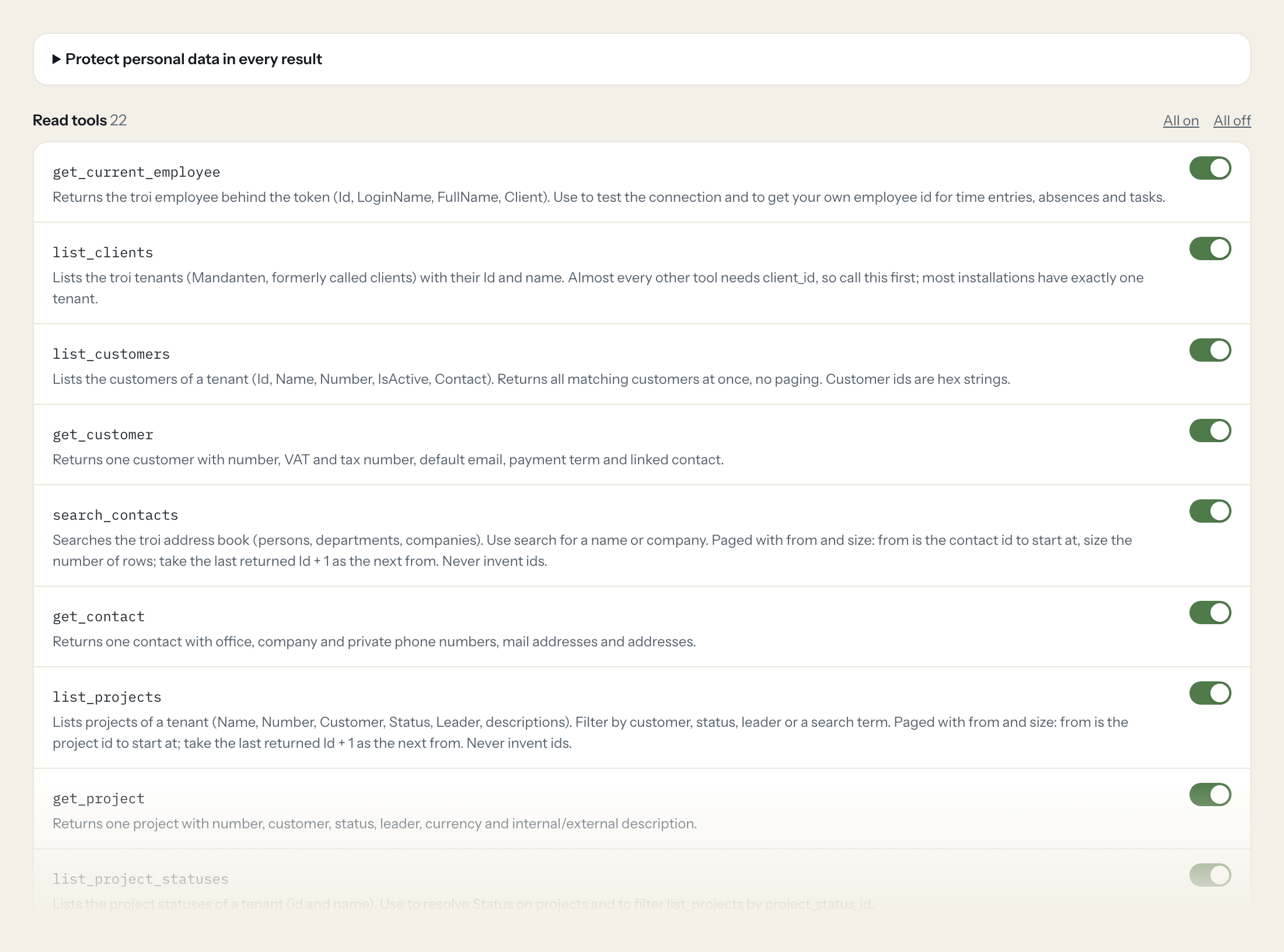1284x952 pixels.
Task: Click description starting 'Lists the troi tenants'
Action: coord(598,288)
